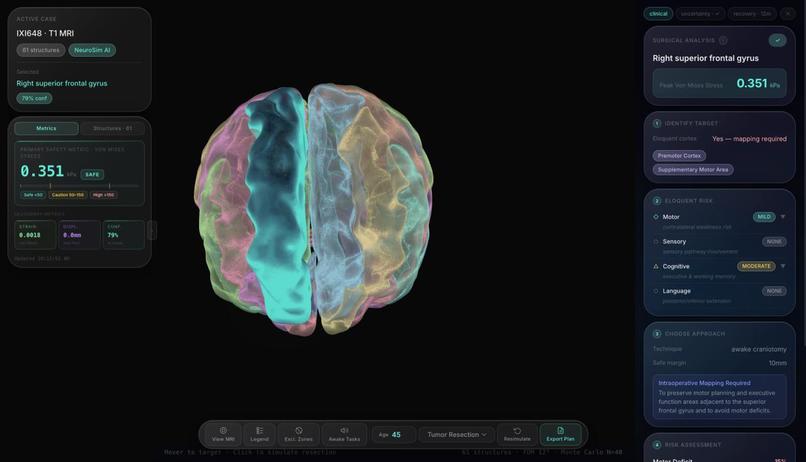Click the Premotor Cortex tag
The height and width of the screenshot is (462, 806).
point(679,156)
